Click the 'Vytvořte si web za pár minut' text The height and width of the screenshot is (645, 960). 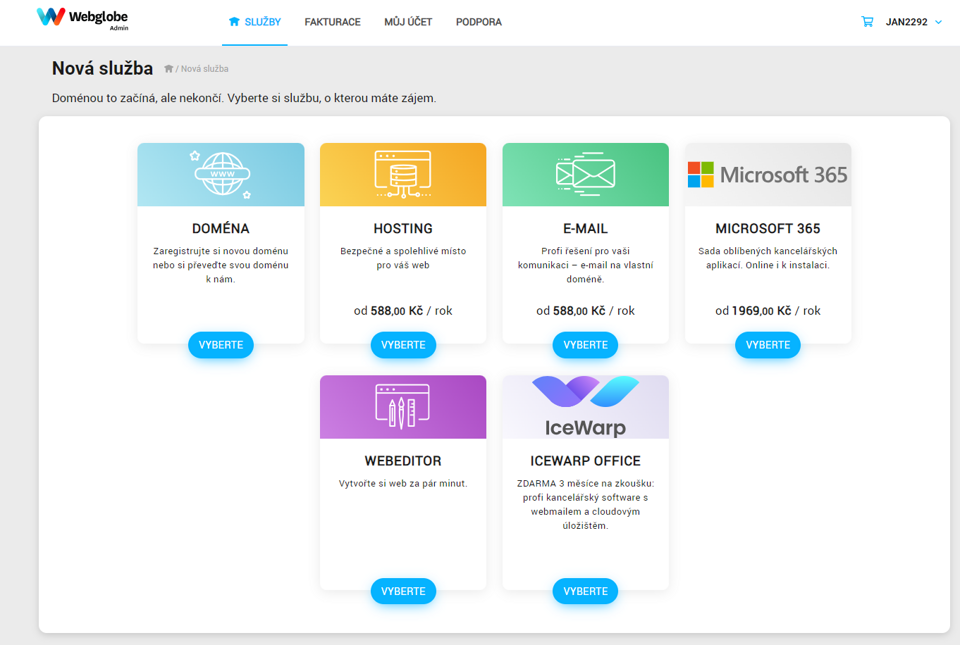[x=403, y=483]
